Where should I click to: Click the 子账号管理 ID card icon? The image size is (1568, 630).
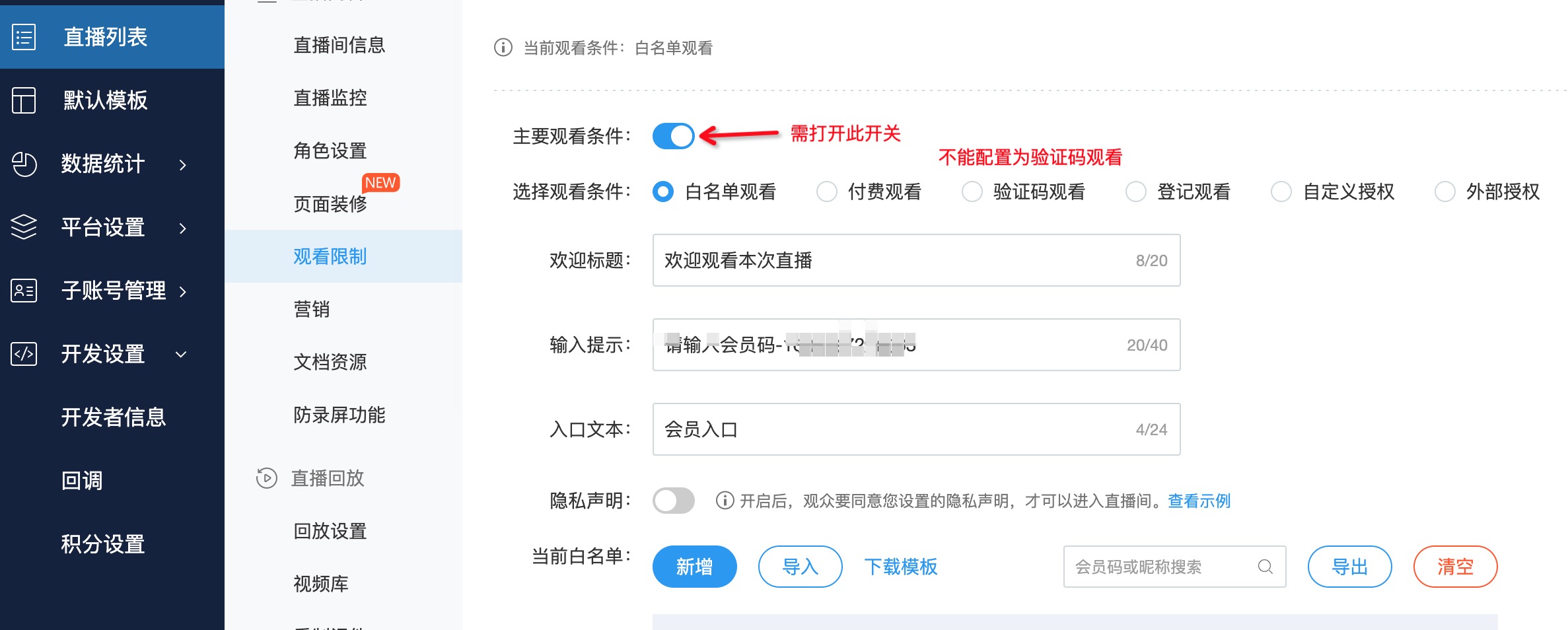24,291
